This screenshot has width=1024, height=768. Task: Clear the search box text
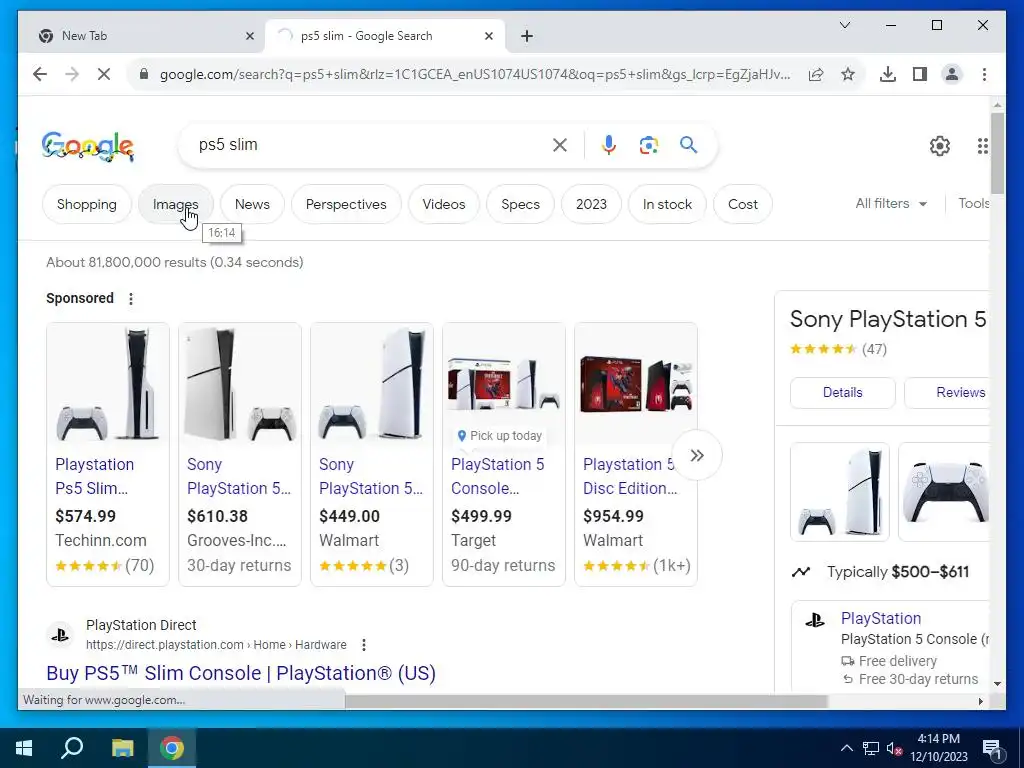point(560,145)
